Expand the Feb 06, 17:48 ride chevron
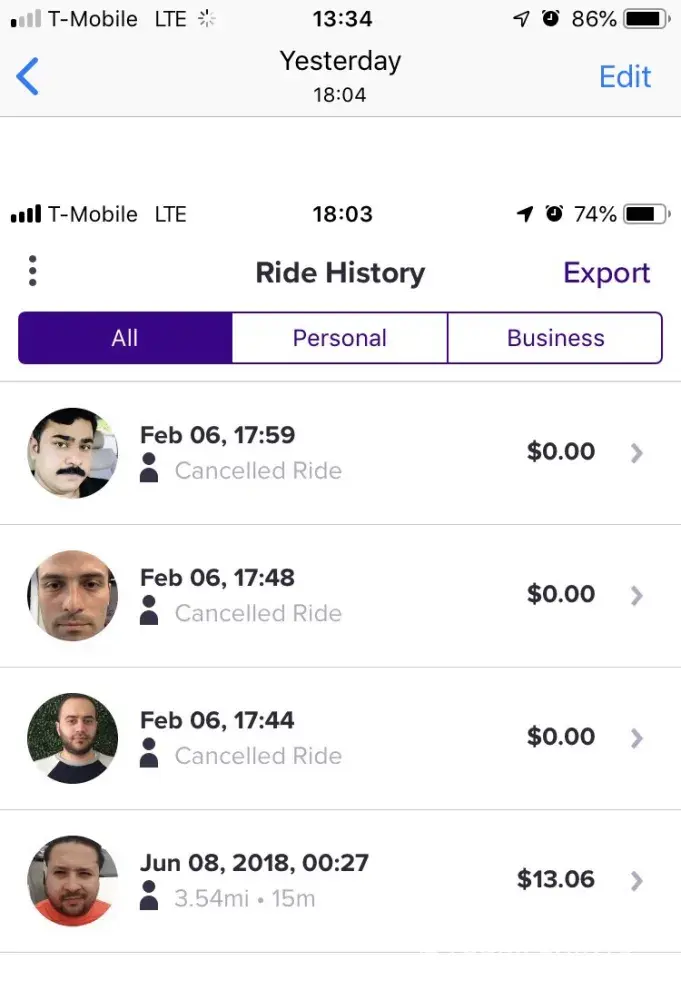This screenshot has height=1000, width=681. point(637,596)
